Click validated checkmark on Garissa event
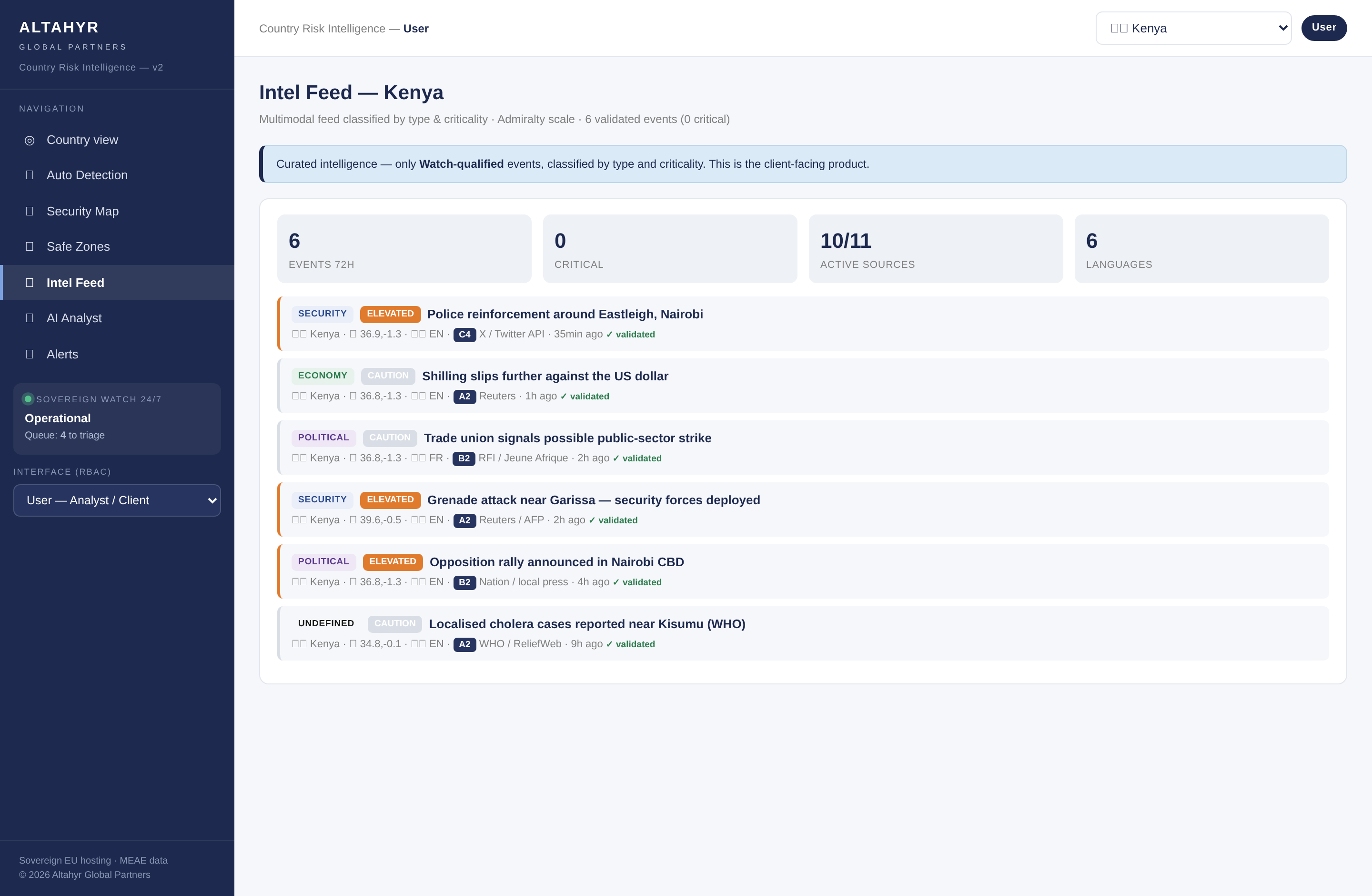Screen dimensions: 1372x896 point(613,520)
